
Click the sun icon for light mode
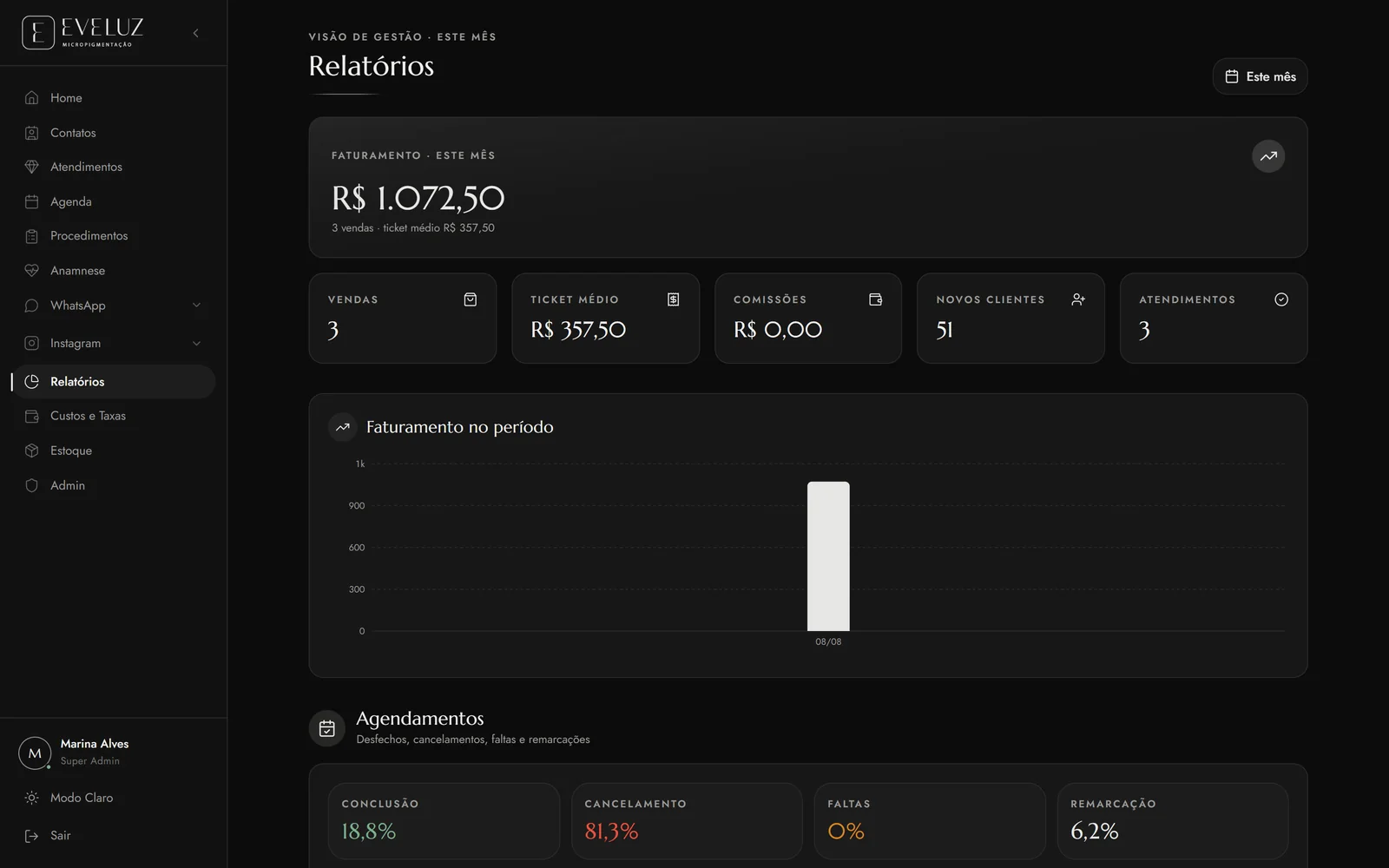[32, 798]
